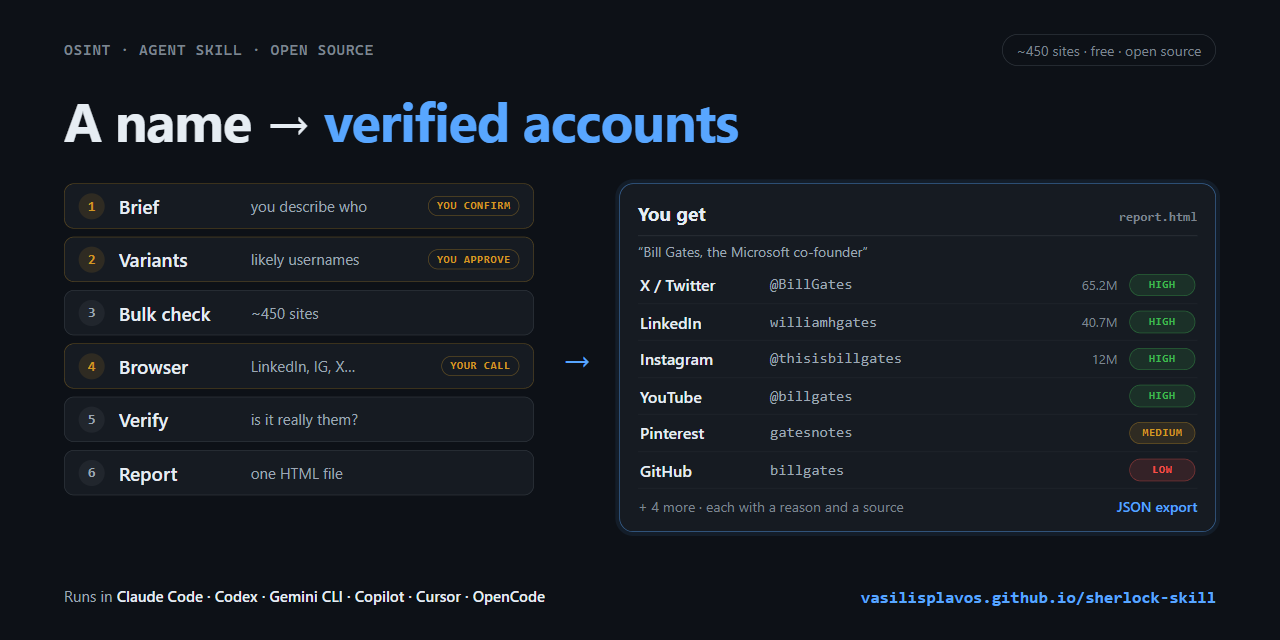
Task: Click the "gatesnotes" Pinterest handle
Action: (811, 433)
